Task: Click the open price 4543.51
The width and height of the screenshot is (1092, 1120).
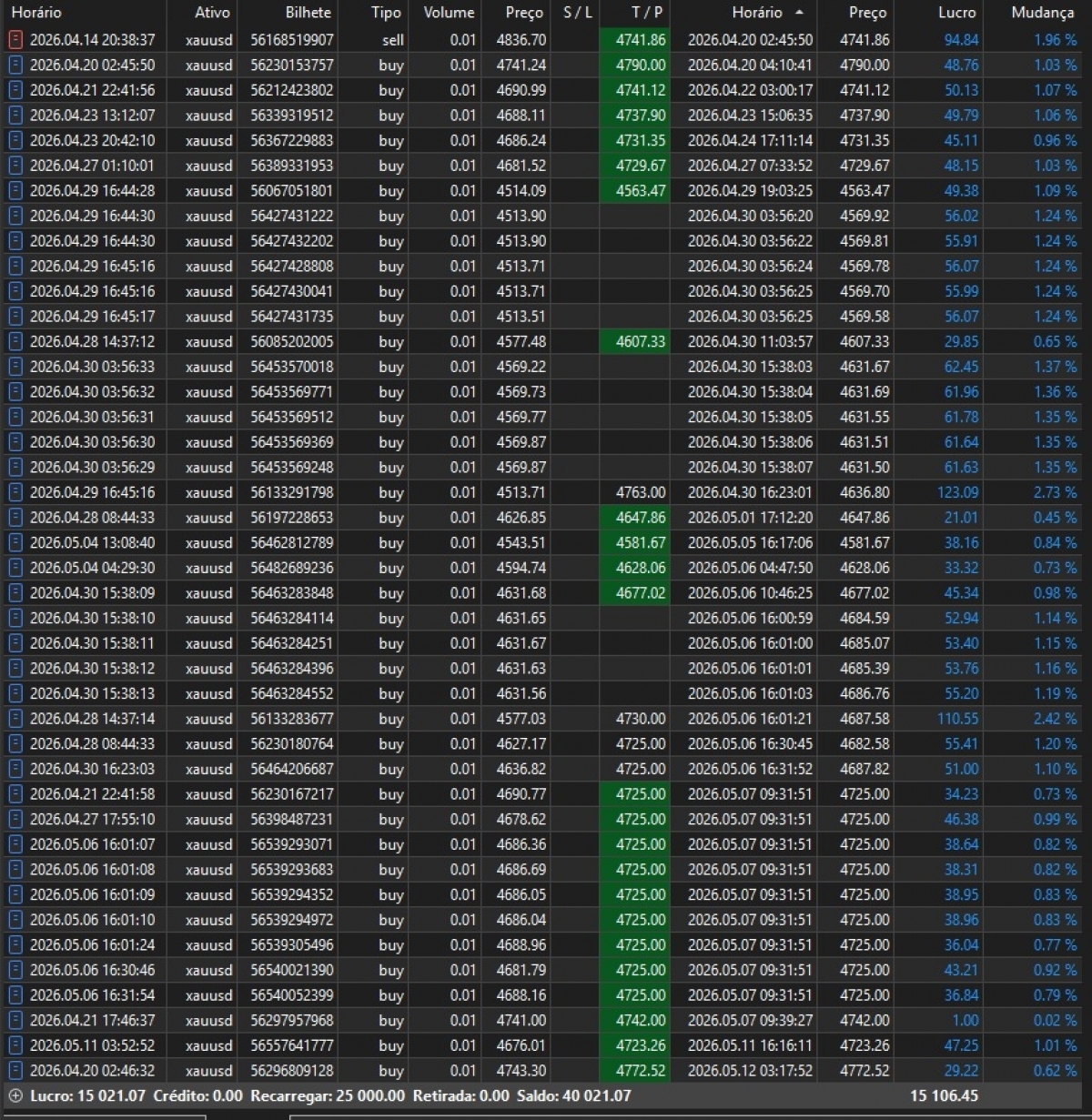Action: tap(521, 543)
